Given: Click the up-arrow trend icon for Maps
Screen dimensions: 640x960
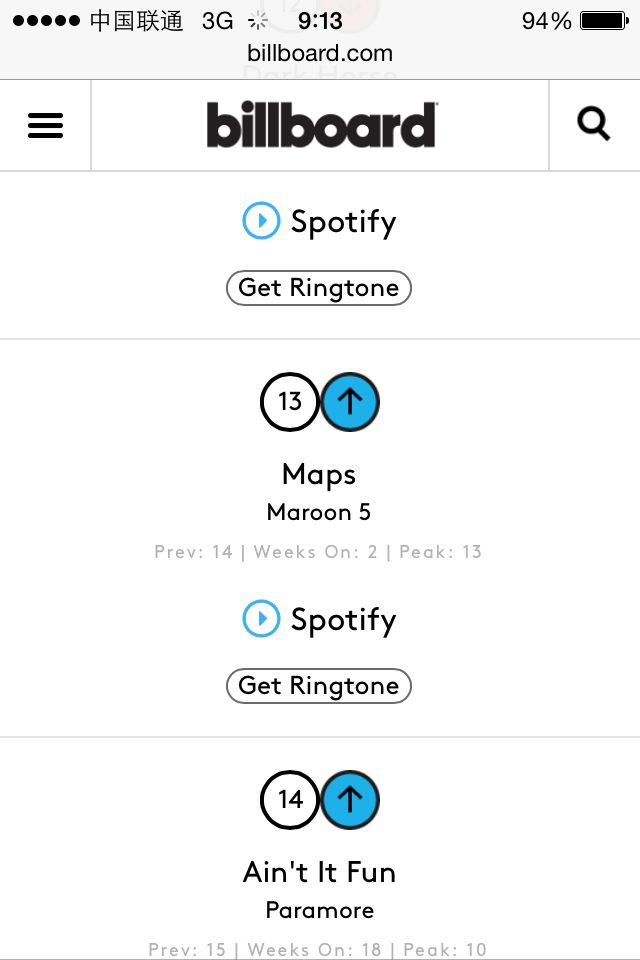Looking at the screenshot, I should (x=350, y=402).
